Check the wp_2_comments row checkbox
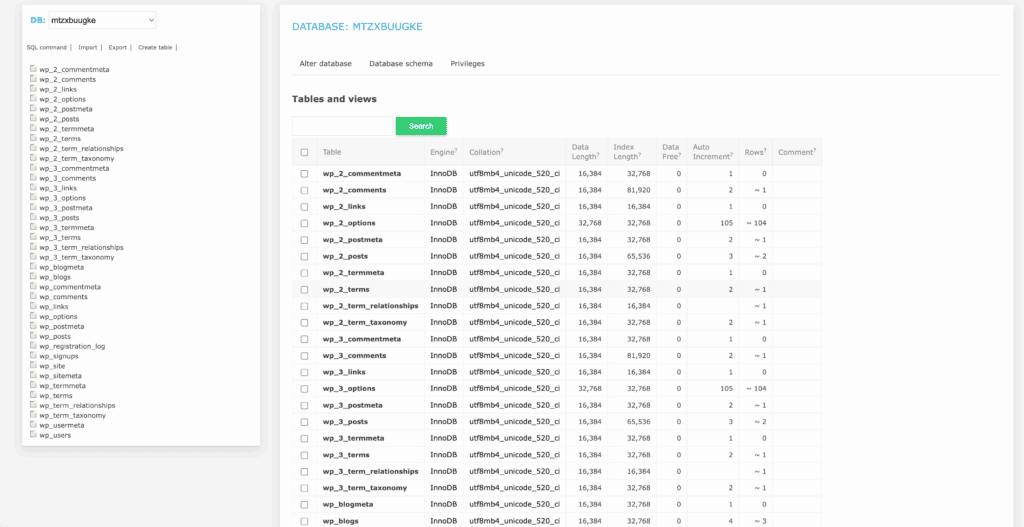Viewport: 1024px width, 527px height. click(304, 190)
